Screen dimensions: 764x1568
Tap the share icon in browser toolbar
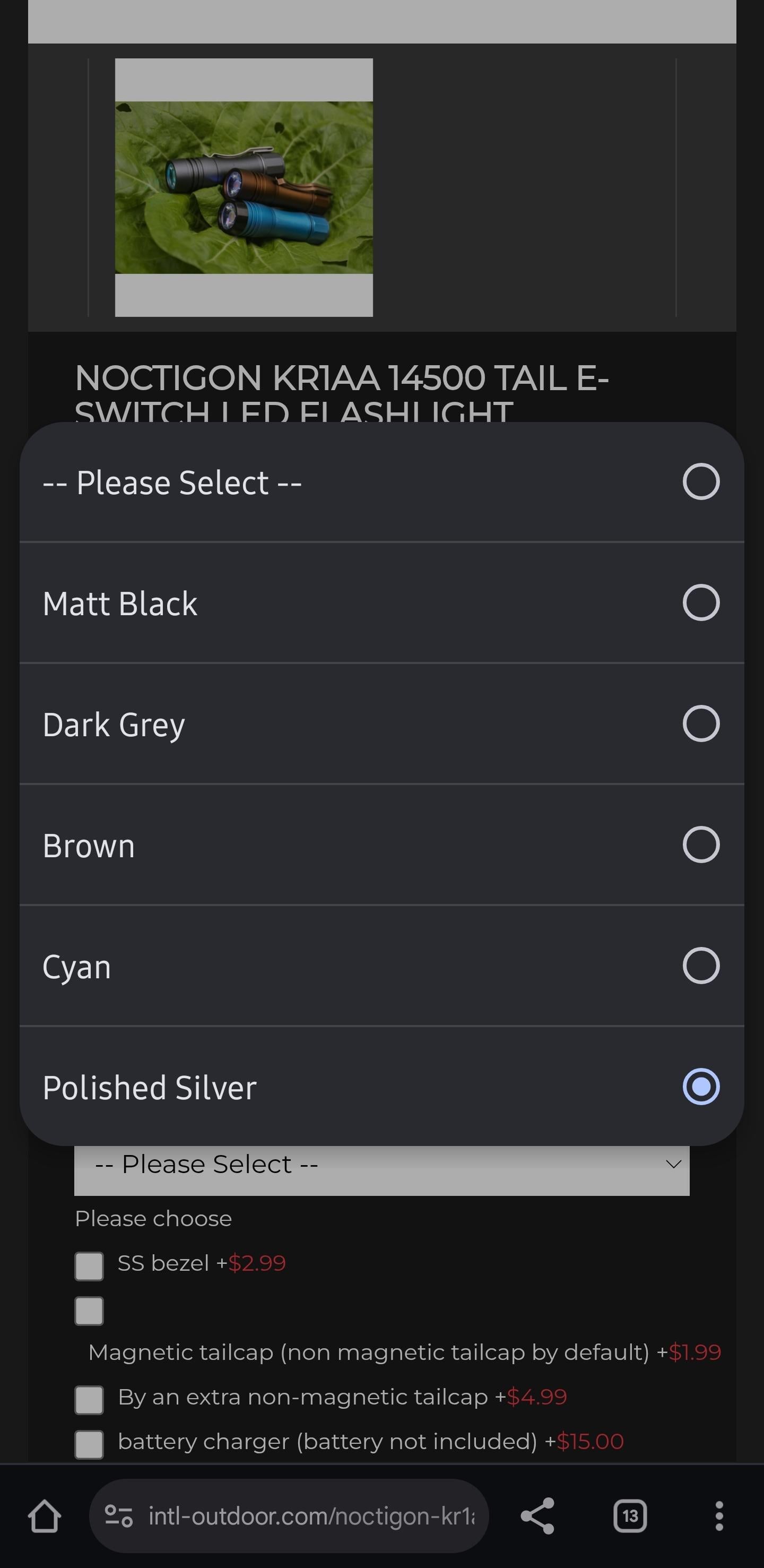point(537,1515)
